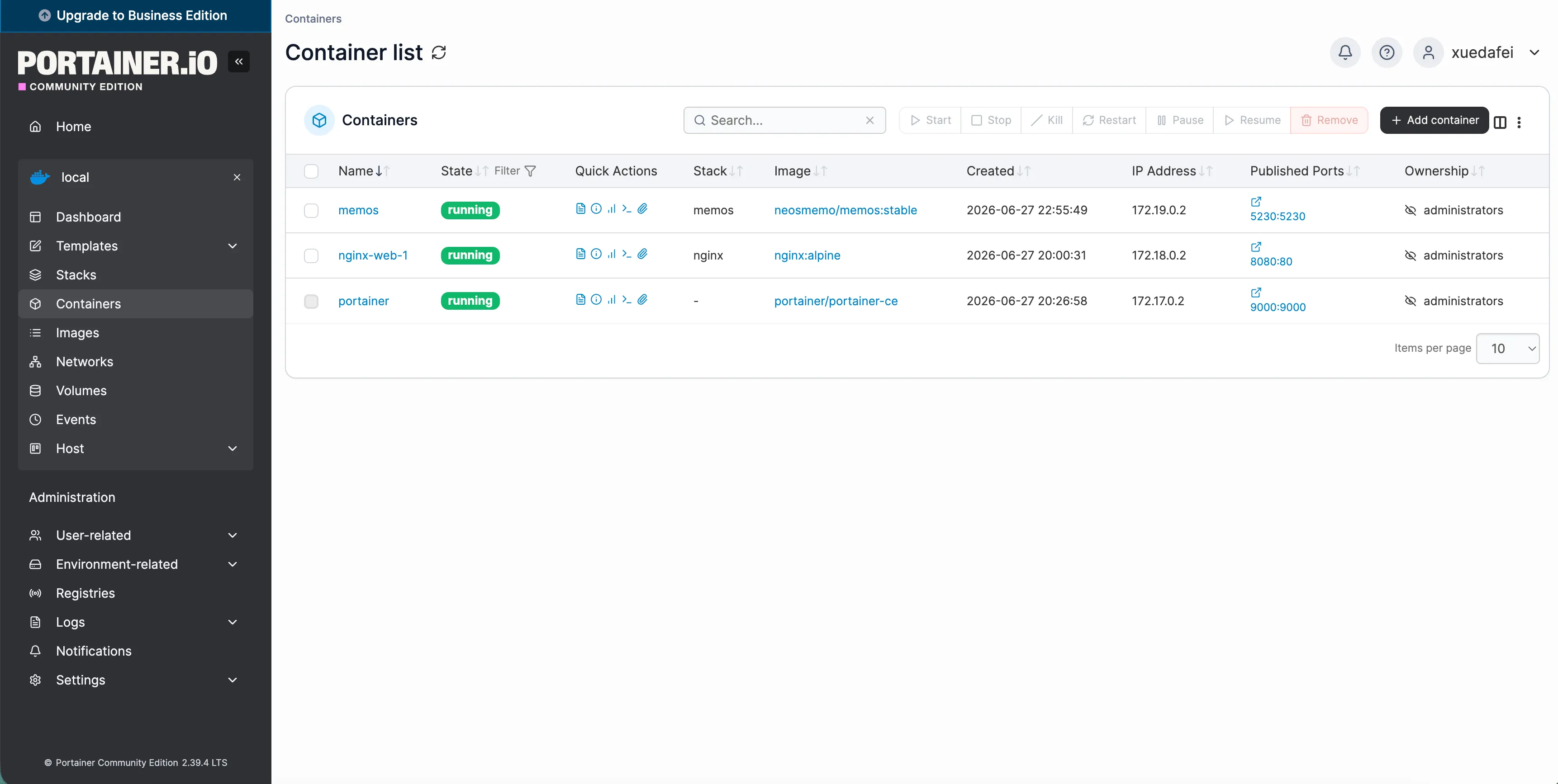
Task: Focus the container Search field
Action: (x=784, y=120)
